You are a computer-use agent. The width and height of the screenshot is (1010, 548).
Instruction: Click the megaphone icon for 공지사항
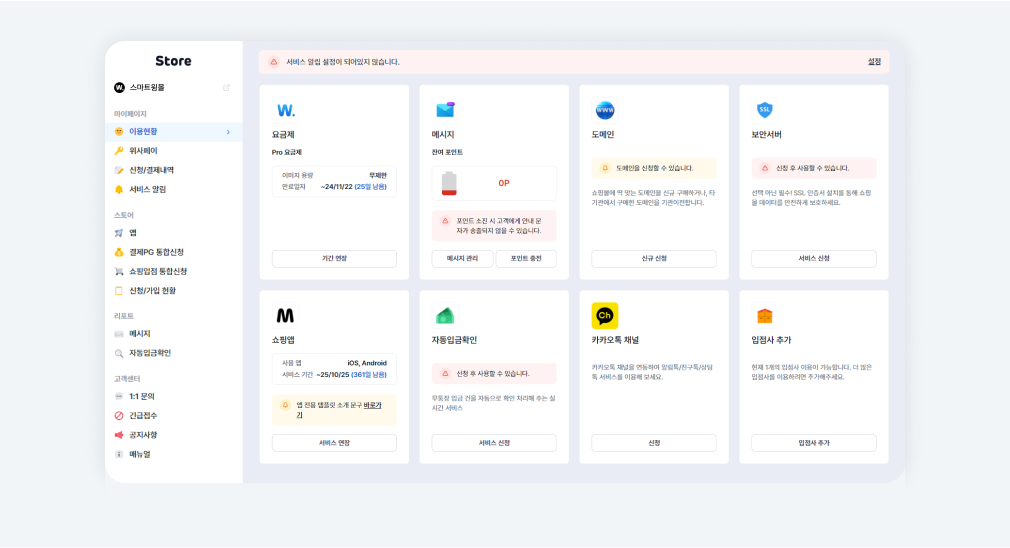tap(119, 435)
